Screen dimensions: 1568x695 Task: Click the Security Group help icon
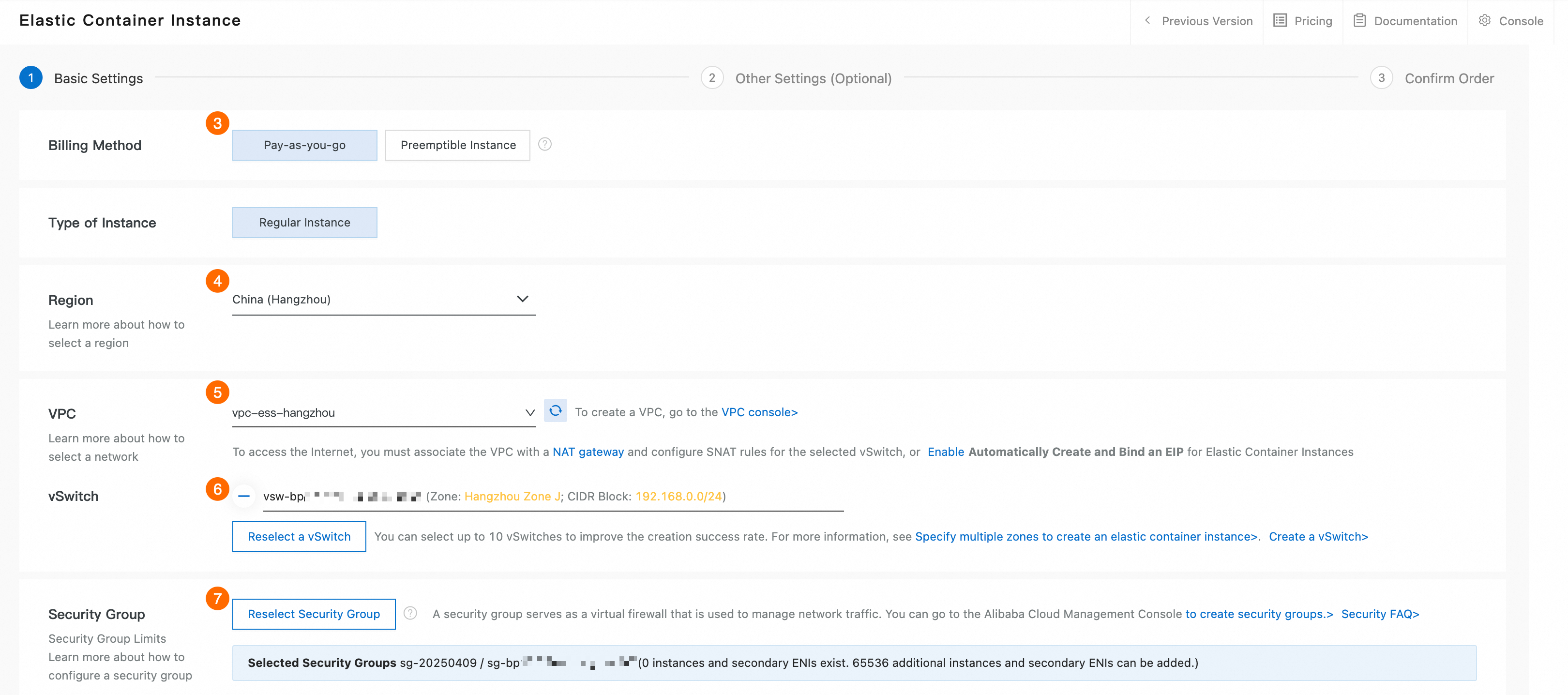(x=410, y=613)
